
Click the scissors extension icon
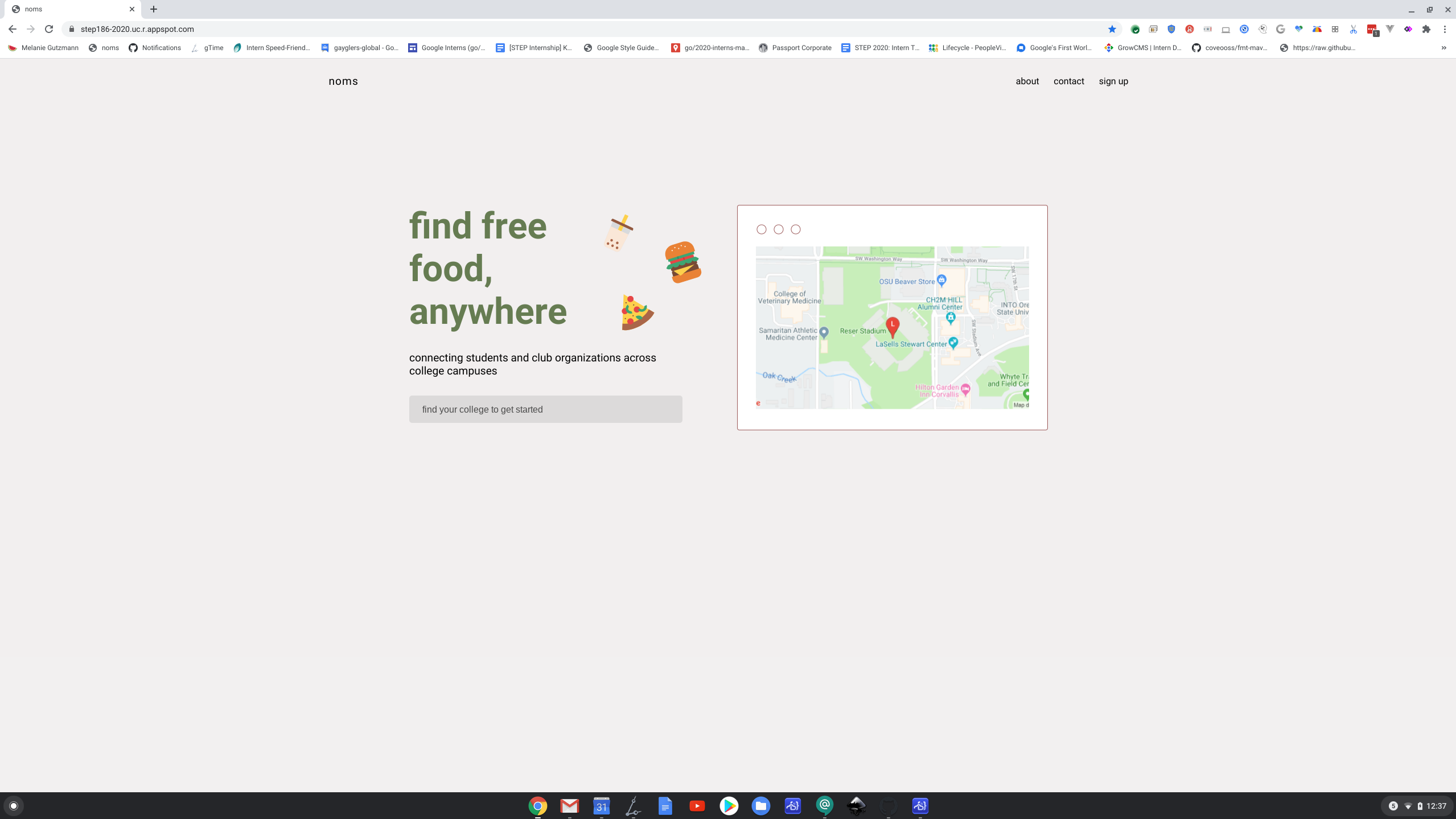click(1354, 29)
